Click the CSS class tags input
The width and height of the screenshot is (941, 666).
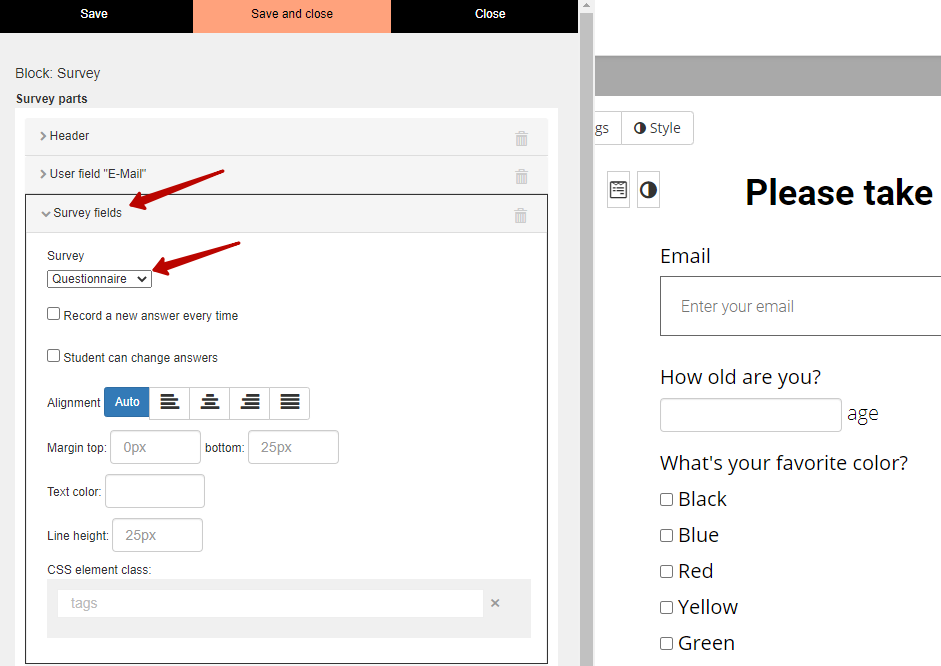pyautogui.click(x=270, y=603)
